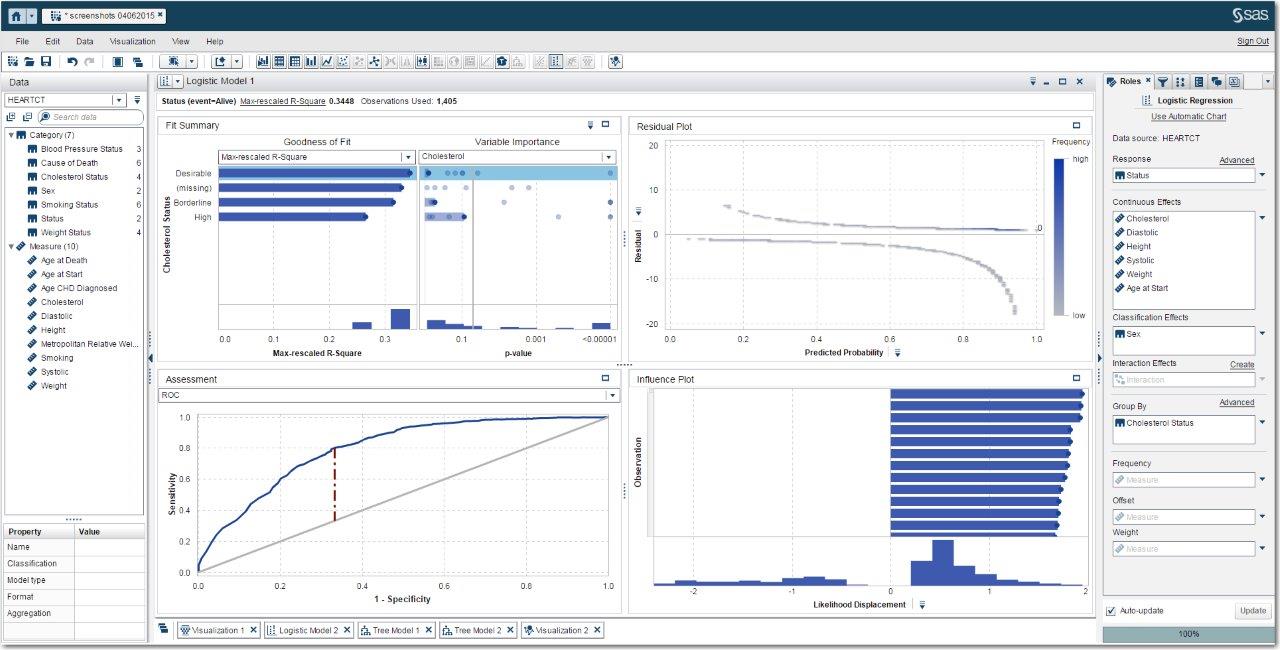1280x650 pixels.
Task: Open the Max-rescaled R-Square fit dropdown
Action: point(407,157)
